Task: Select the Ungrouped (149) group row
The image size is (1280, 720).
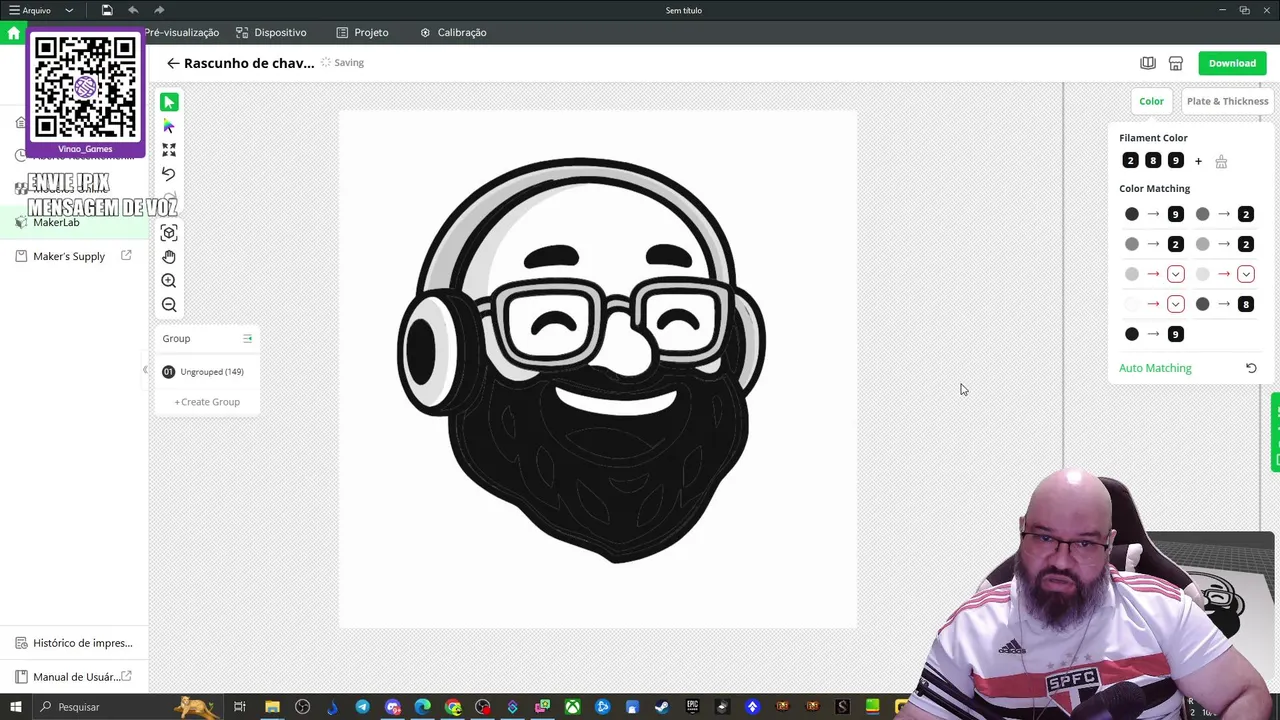Action: click(207, 372)
